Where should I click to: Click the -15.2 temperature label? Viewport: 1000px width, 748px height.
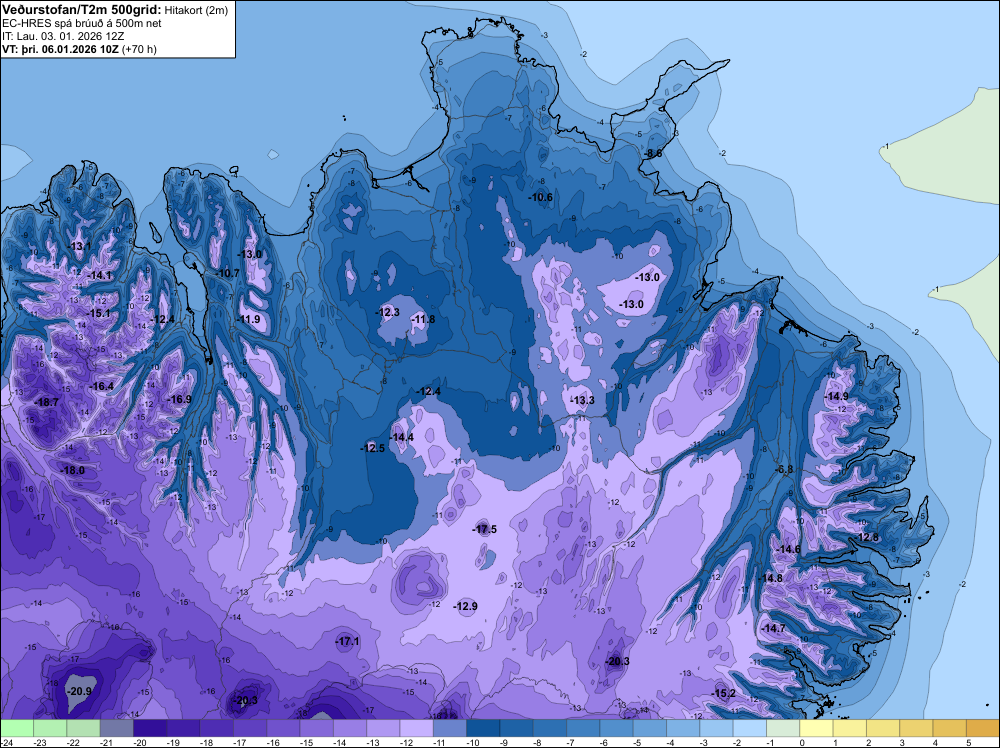(724, 693)
